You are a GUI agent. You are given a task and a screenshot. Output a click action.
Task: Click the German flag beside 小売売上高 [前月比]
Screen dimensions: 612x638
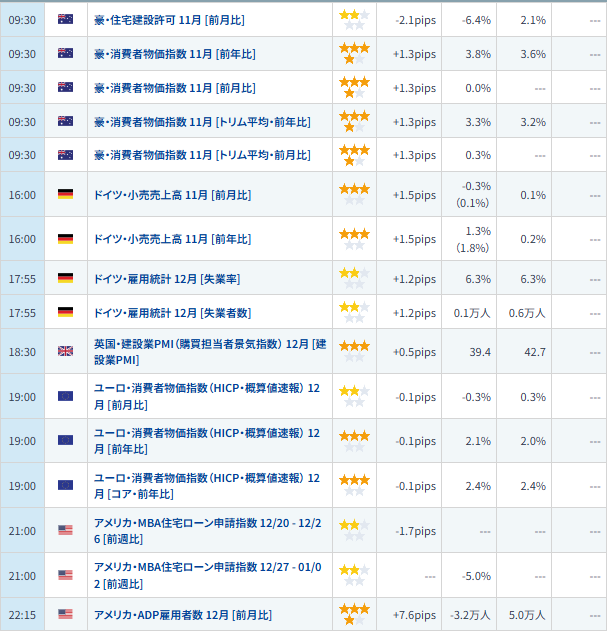click(65, 195)
